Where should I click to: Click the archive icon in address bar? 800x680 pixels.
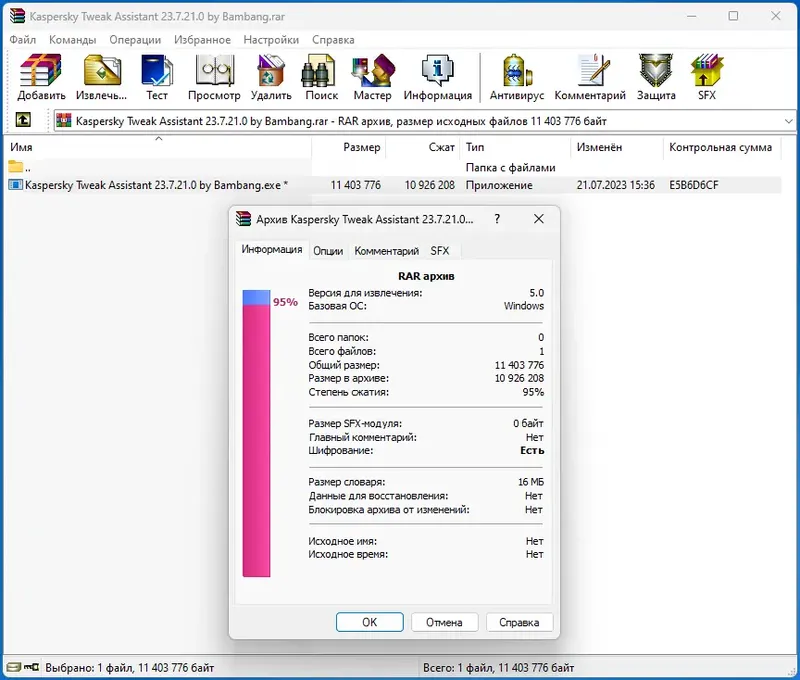point(64,120)
